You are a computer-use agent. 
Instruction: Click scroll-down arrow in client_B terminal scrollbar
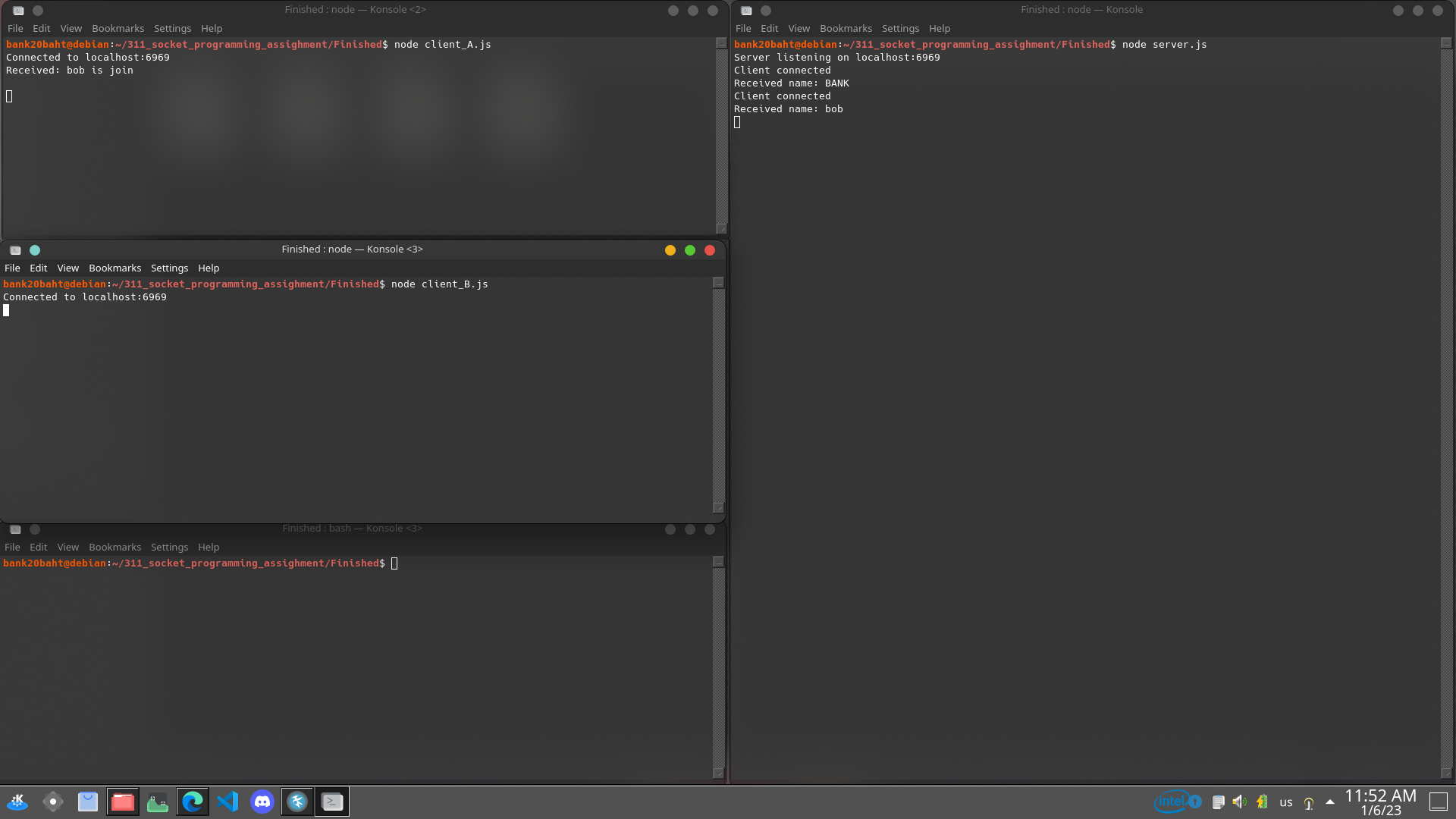(x=718, y=508)
